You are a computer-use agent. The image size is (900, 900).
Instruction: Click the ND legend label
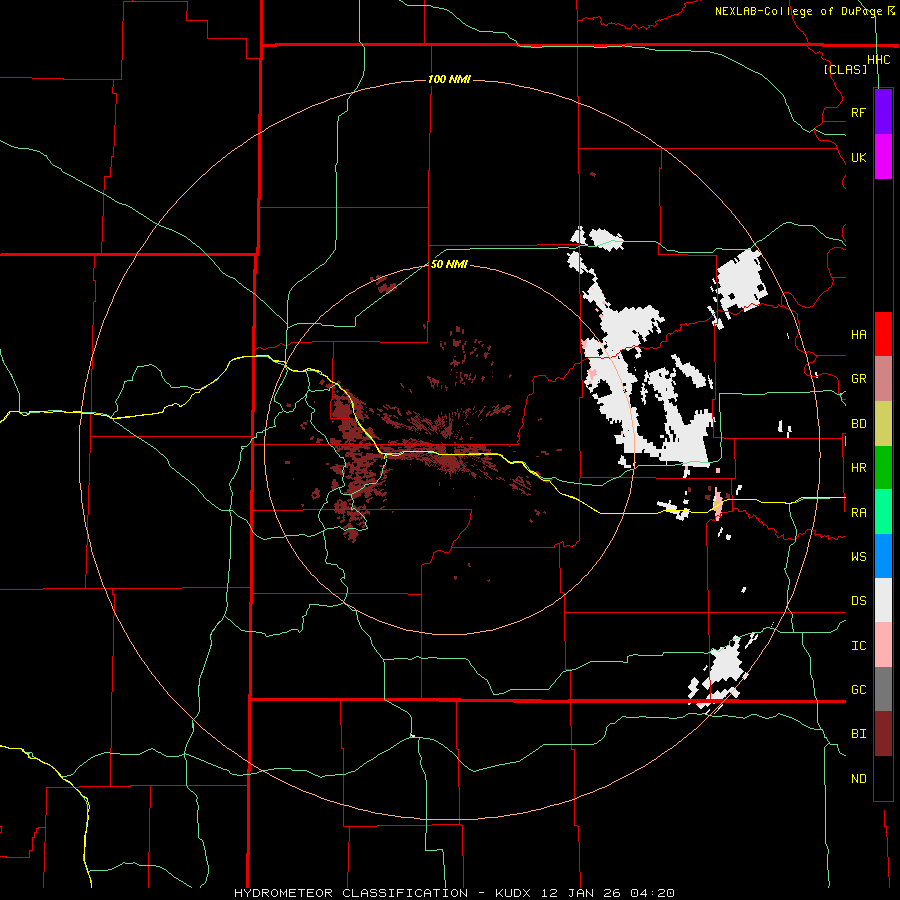[x=858, y=779]
